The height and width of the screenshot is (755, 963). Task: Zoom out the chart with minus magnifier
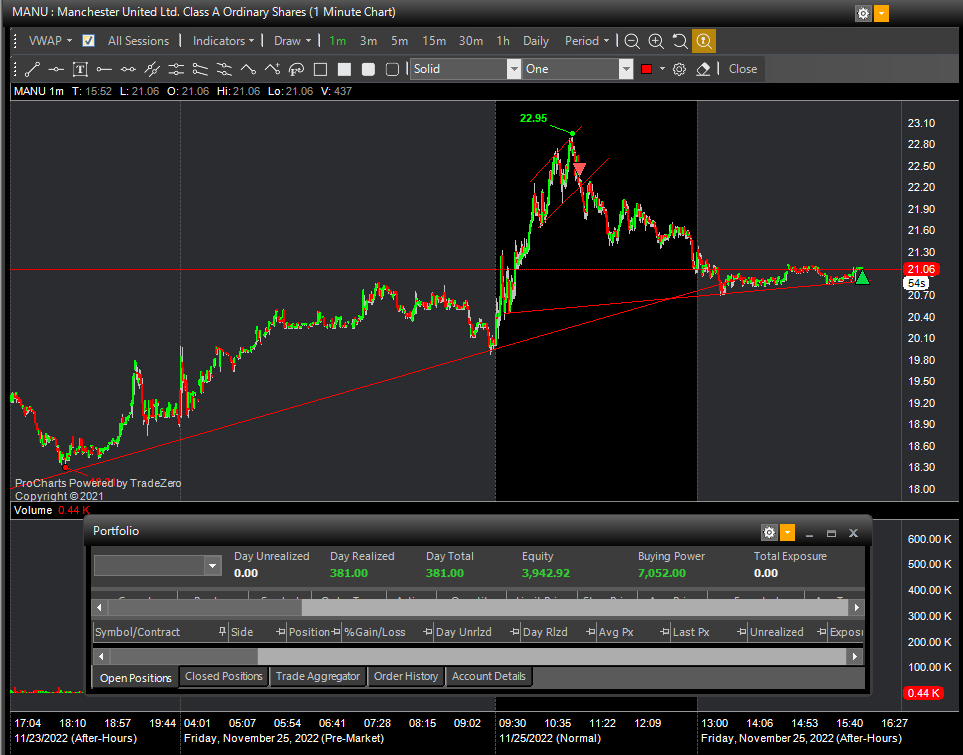click(631, 41)
